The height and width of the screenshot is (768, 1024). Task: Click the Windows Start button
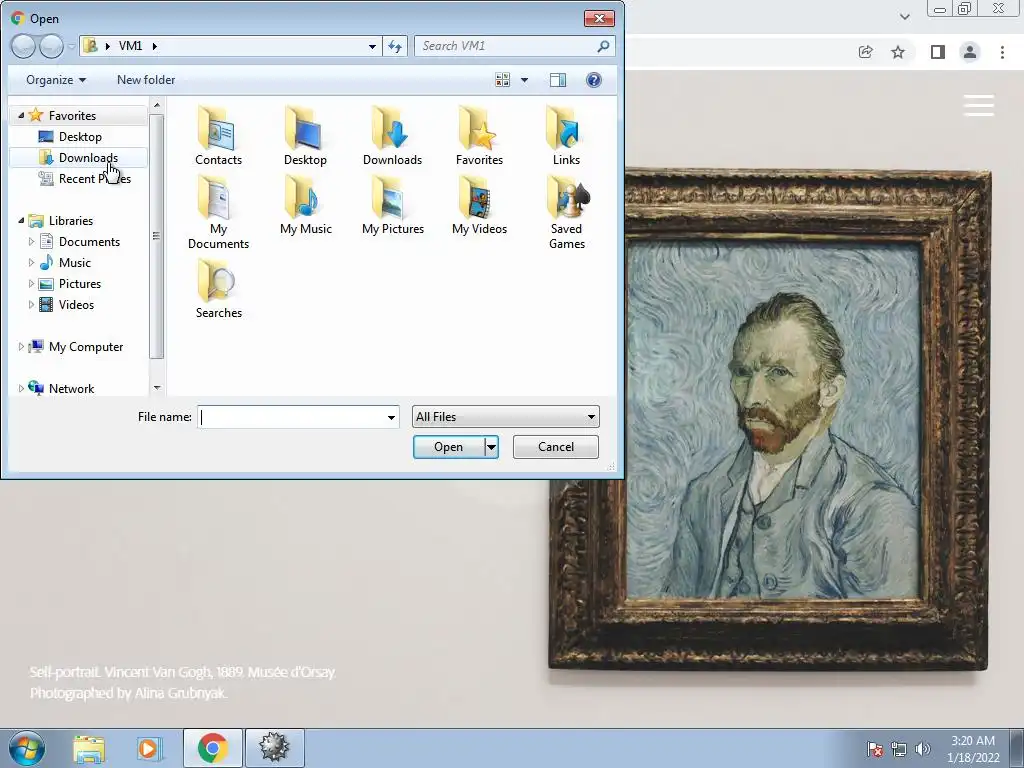pyautogui.click(x=26, y=748)
